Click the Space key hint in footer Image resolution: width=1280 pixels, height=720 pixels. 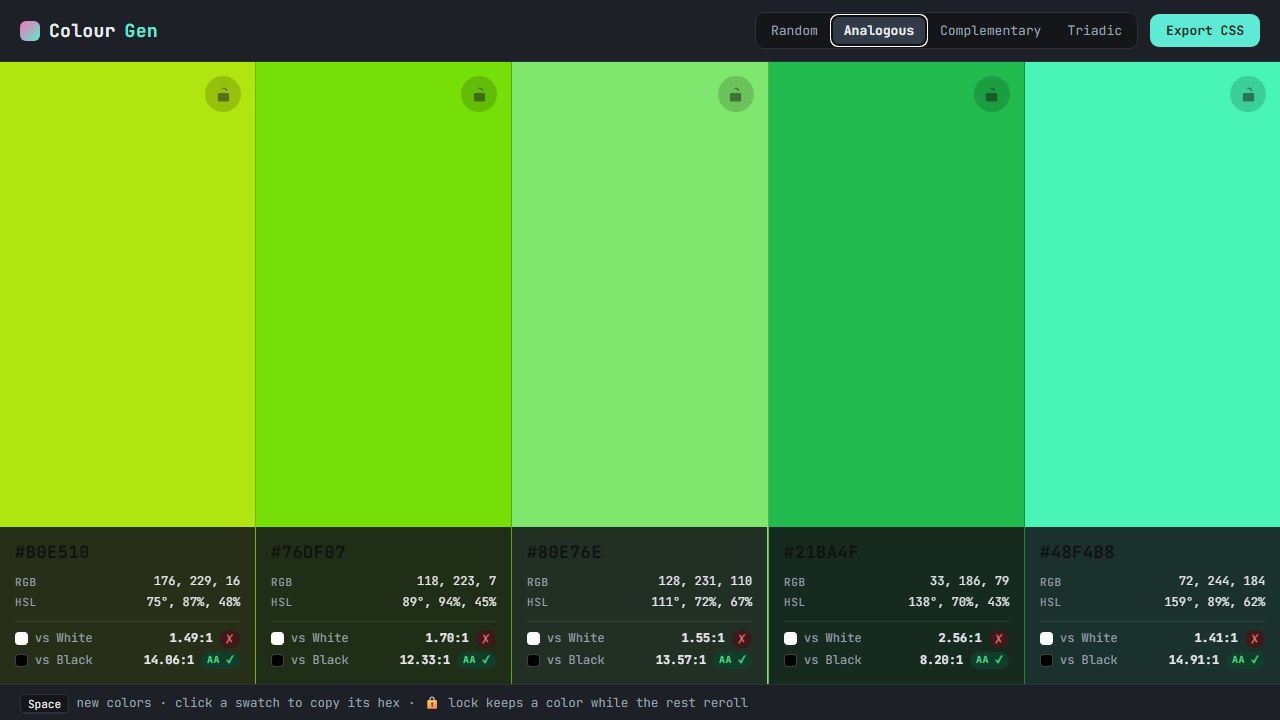tap(44, 704)
